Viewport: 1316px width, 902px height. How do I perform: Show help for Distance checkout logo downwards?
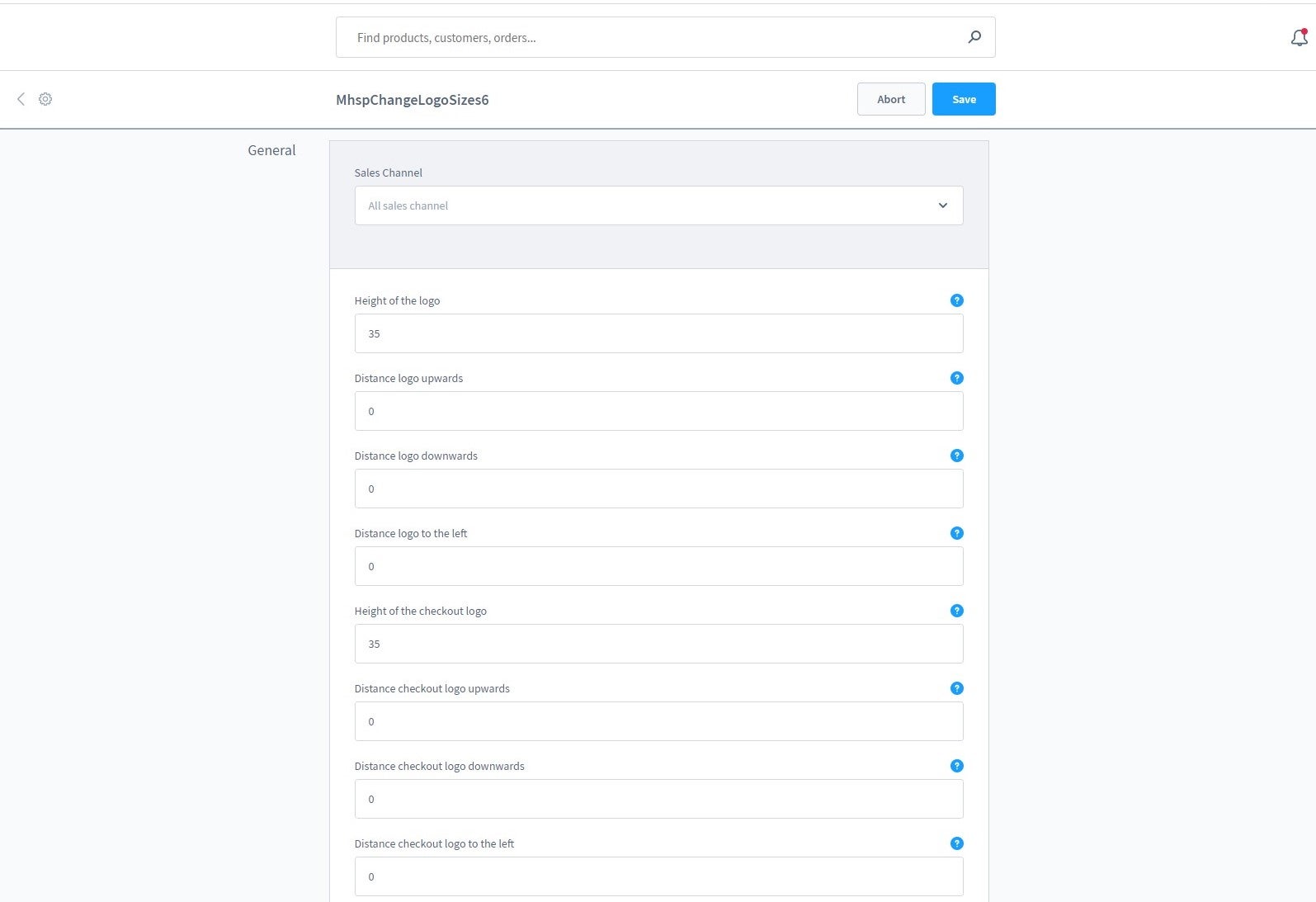956,766
